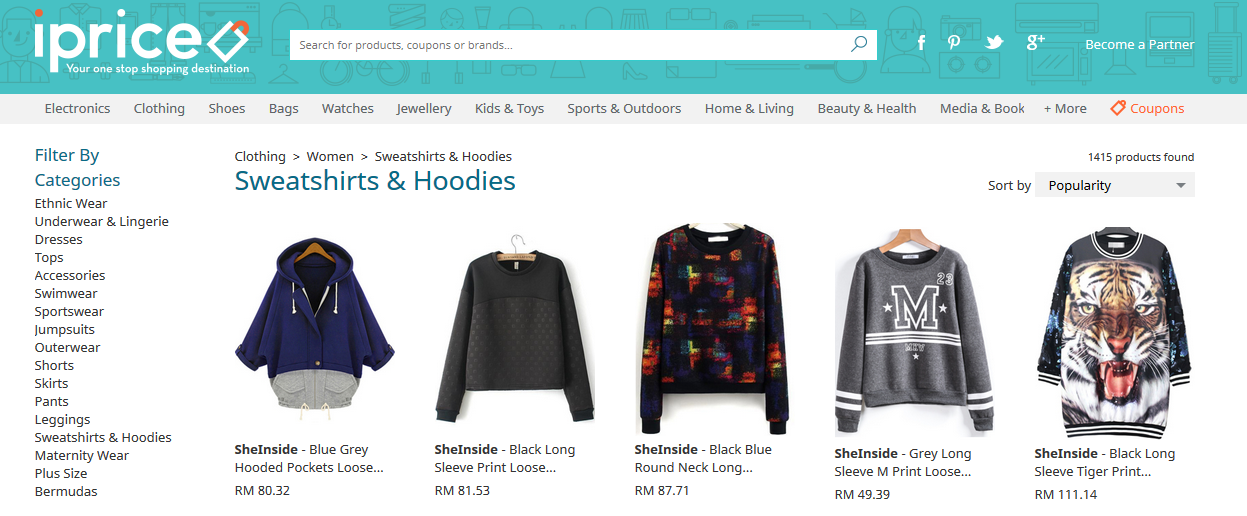Open the tiger print sweatshirt image
The image size is (1247, 516).
(x=1114, y=329)
